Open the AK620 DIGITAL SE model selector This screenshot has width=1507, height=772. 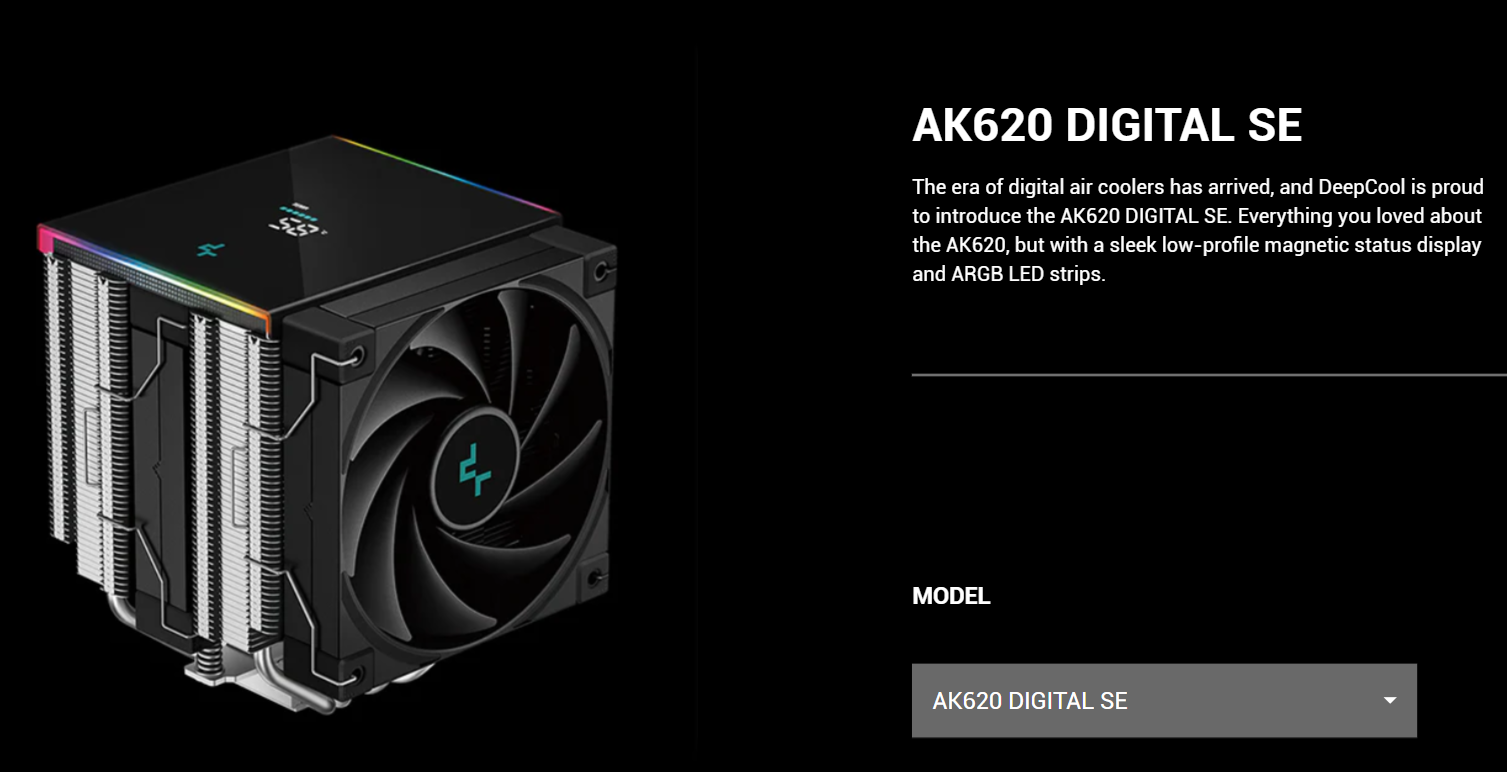point(1164,701)
